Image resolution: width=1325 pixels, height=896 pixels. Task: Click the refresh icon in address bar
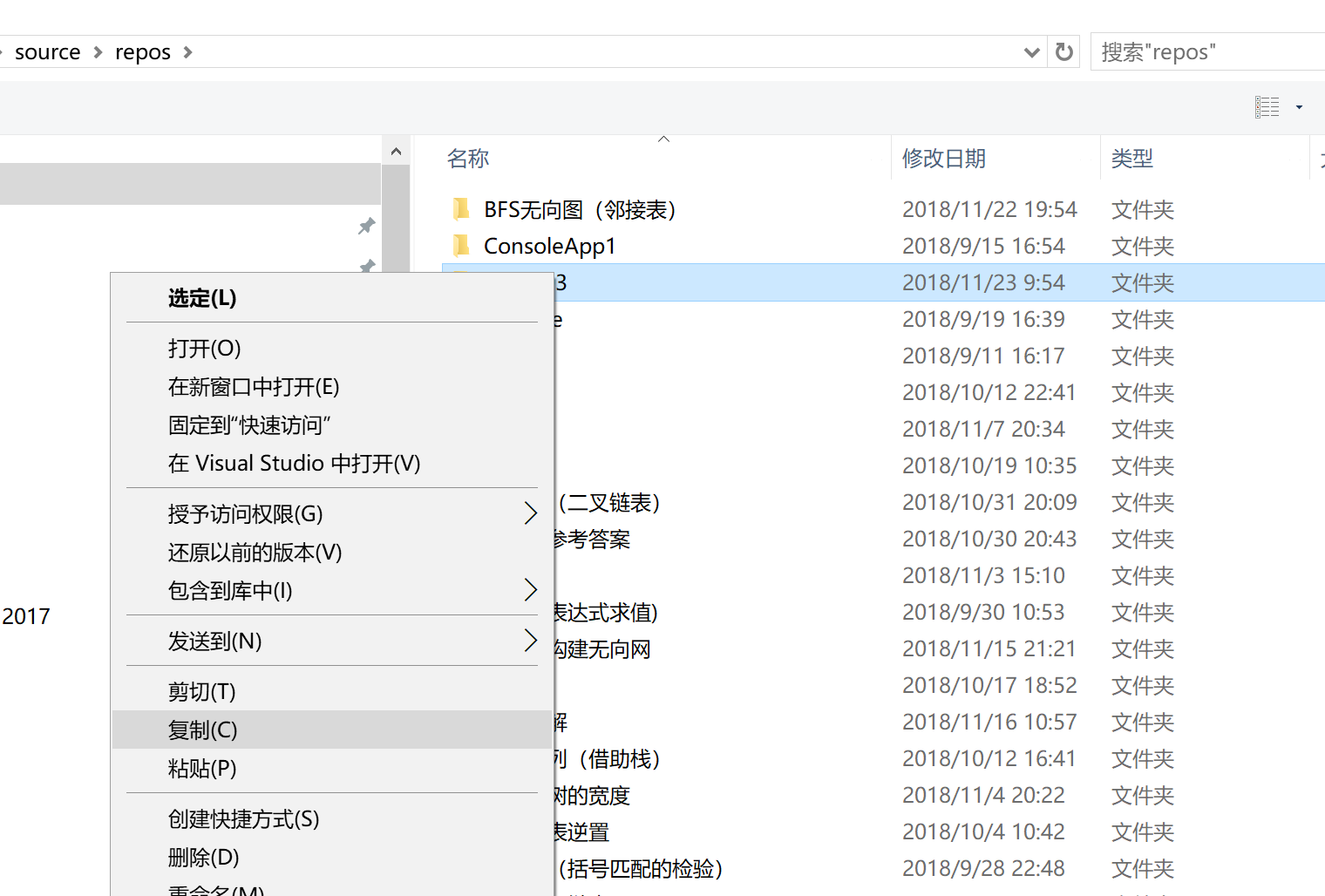click(x=1063, y=52)
